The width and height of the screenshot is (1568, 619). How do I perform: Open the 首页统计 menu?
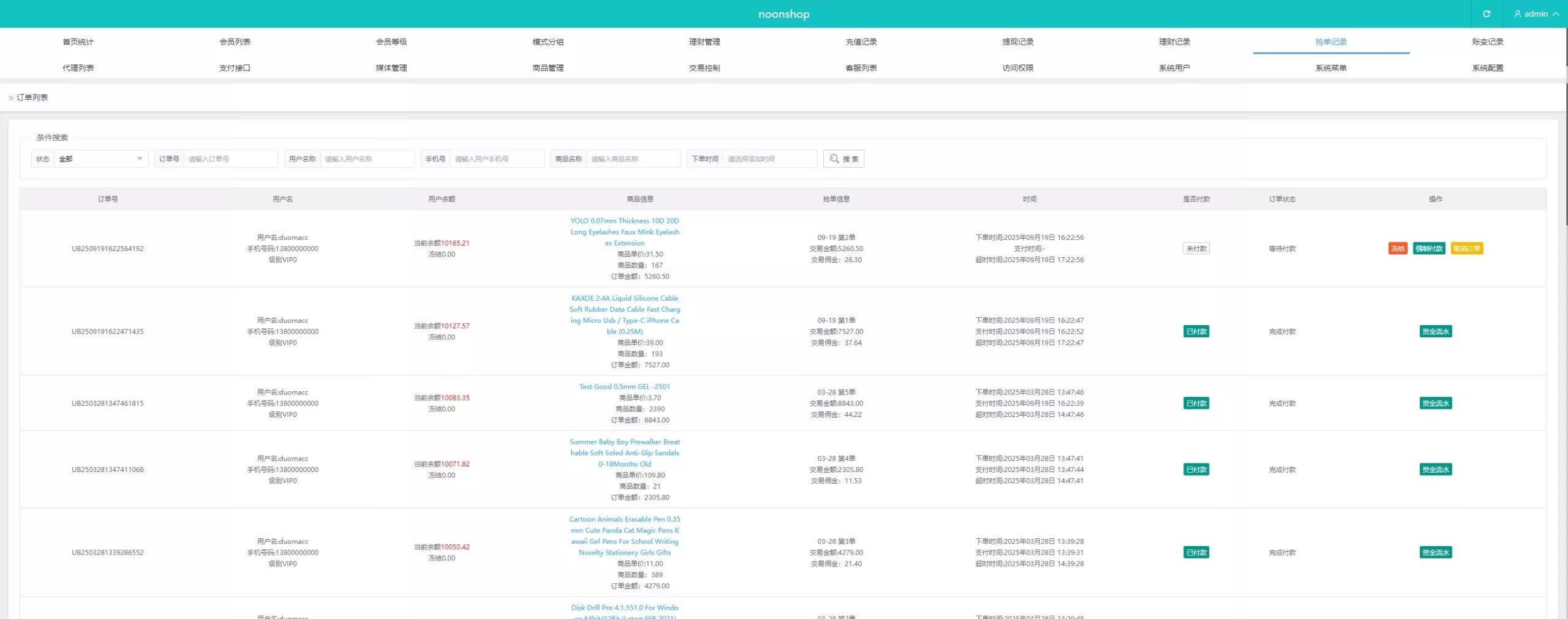(x=78, y=42)
